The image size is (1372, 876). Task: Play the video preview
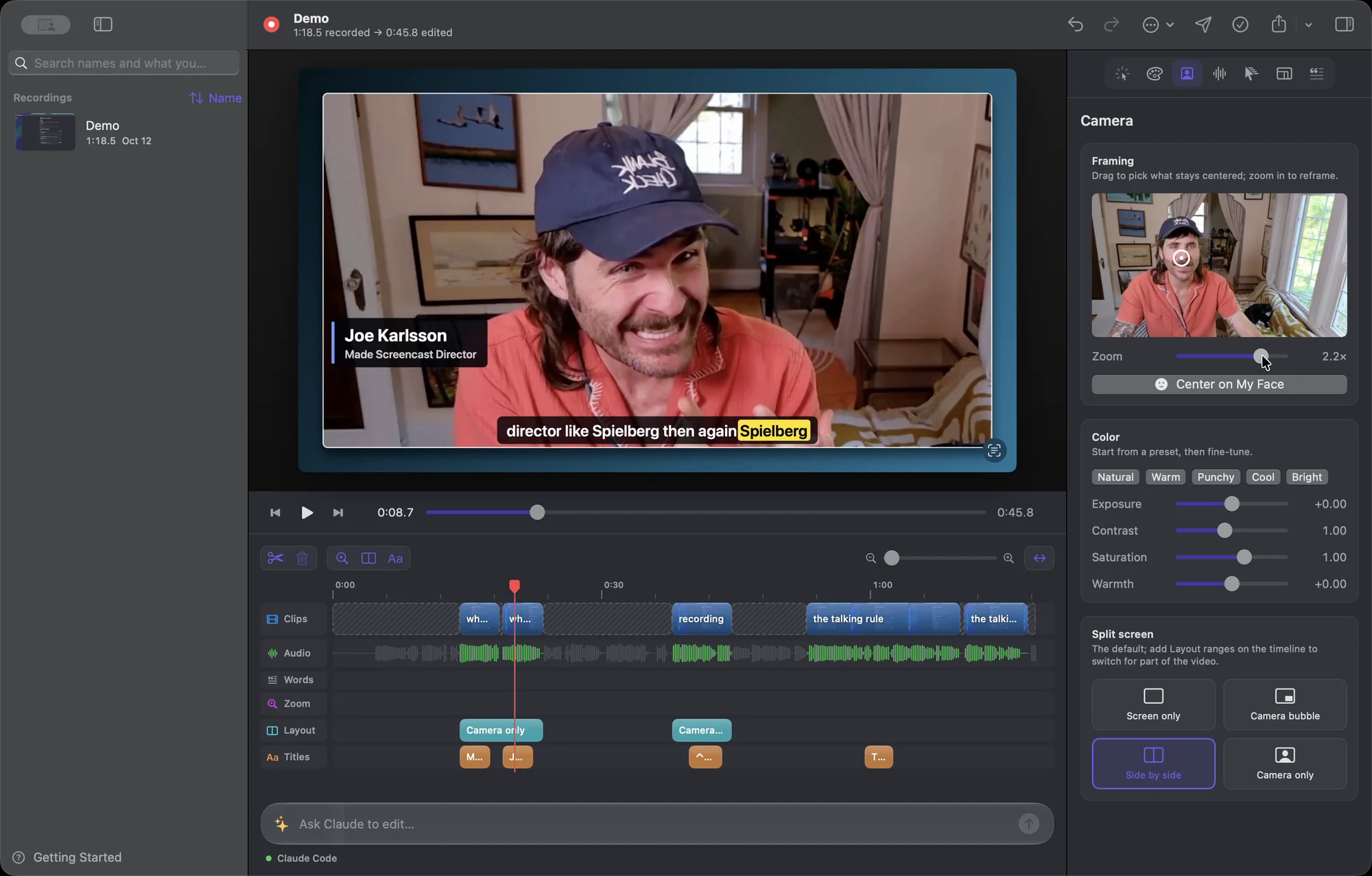pyautogui.click(x=307, y=512)
